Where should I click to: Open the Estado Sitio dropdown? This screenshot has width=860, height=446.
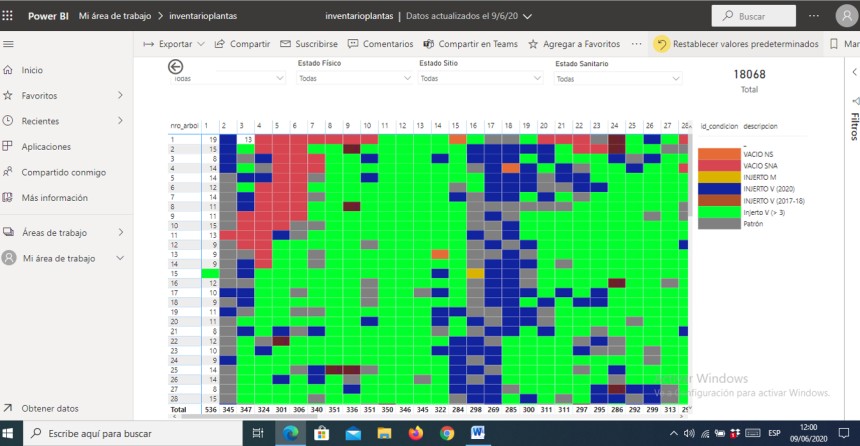point(480,78)
